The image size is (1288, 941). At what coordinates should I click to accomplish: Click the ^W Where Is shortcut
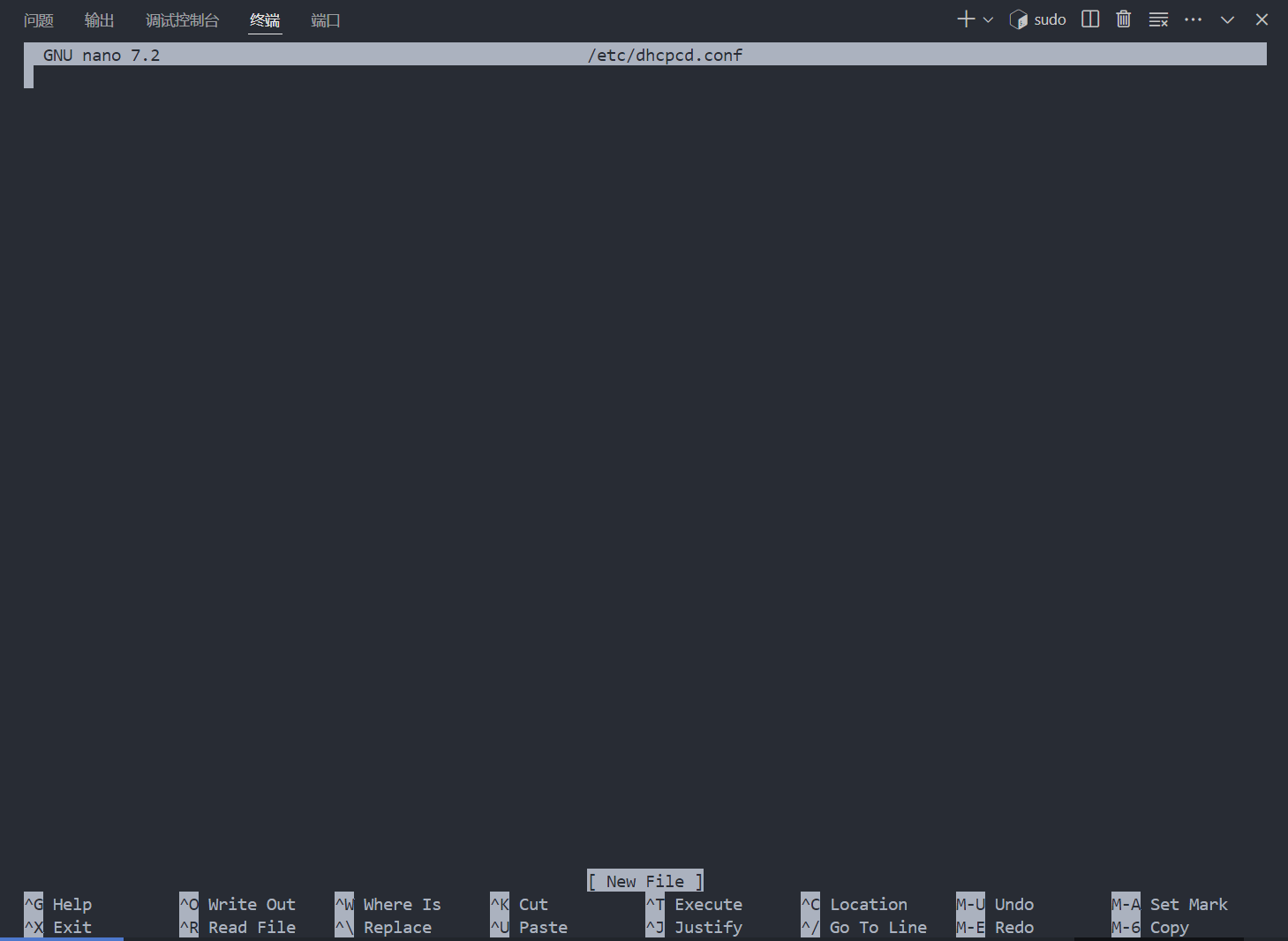388,904
